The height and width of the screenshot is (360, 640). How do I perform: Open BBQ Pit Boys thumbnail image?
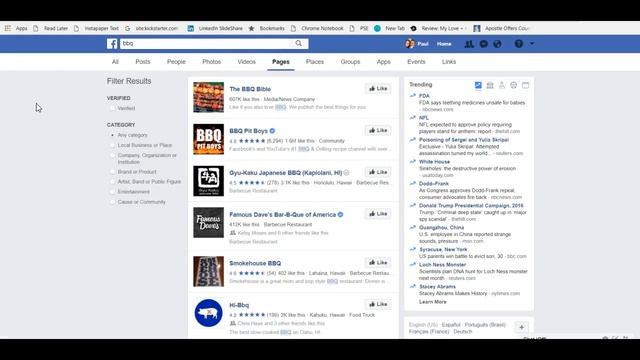pos(209,139)
